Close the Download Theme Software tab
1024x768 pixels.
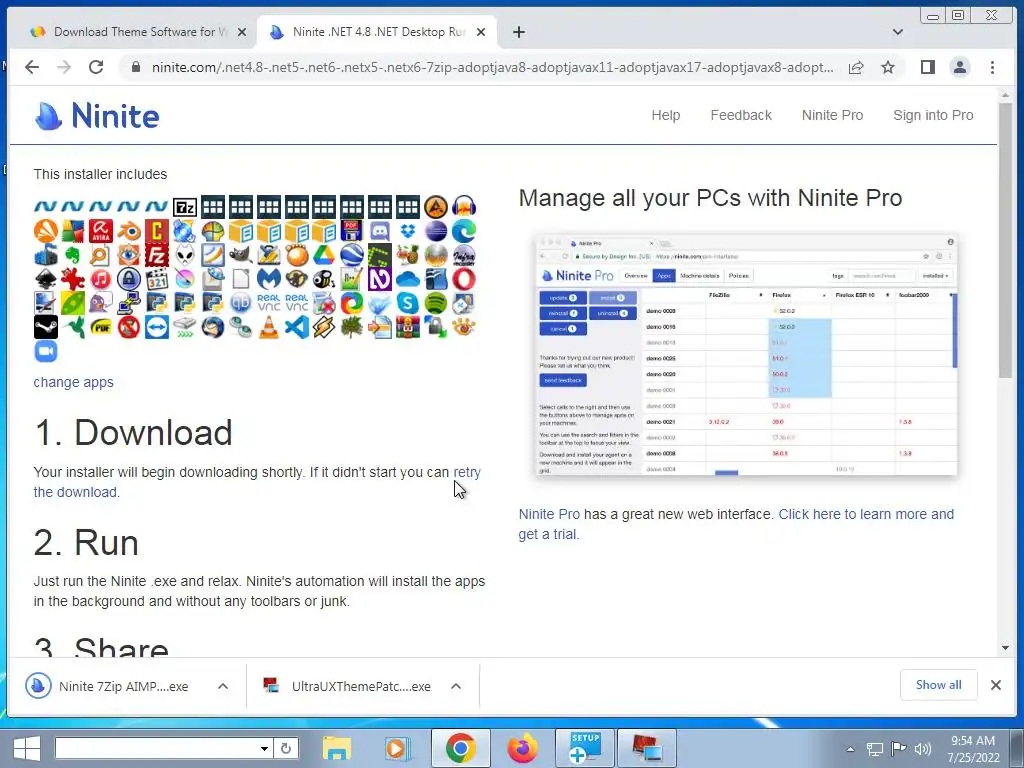242,32
